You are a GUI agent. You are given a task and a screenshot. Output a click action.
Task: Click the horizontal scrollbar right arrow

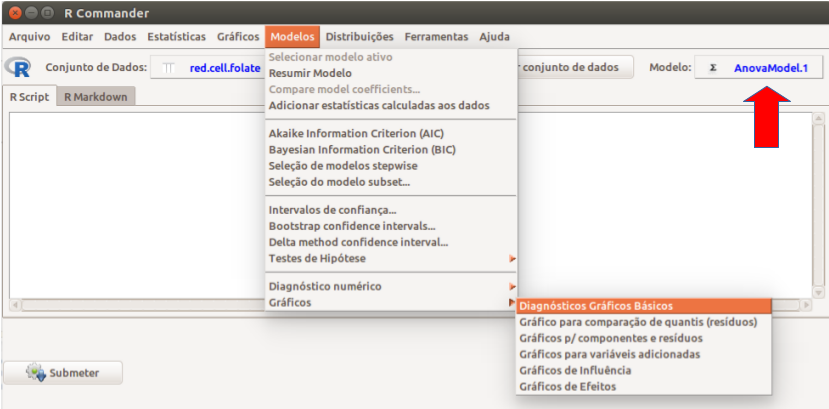806,305
